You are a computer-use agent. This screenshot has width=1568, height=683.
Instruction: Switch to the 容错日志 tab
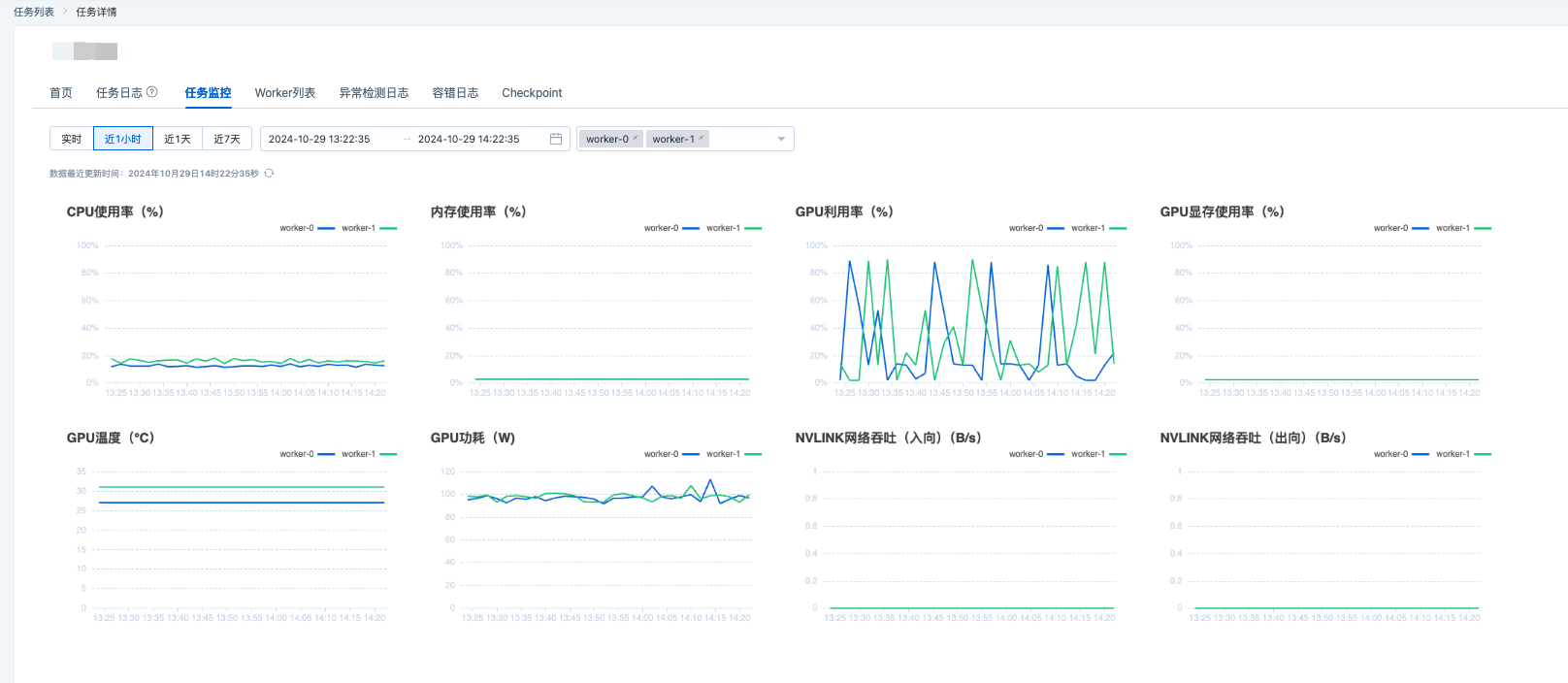[456, 93]
